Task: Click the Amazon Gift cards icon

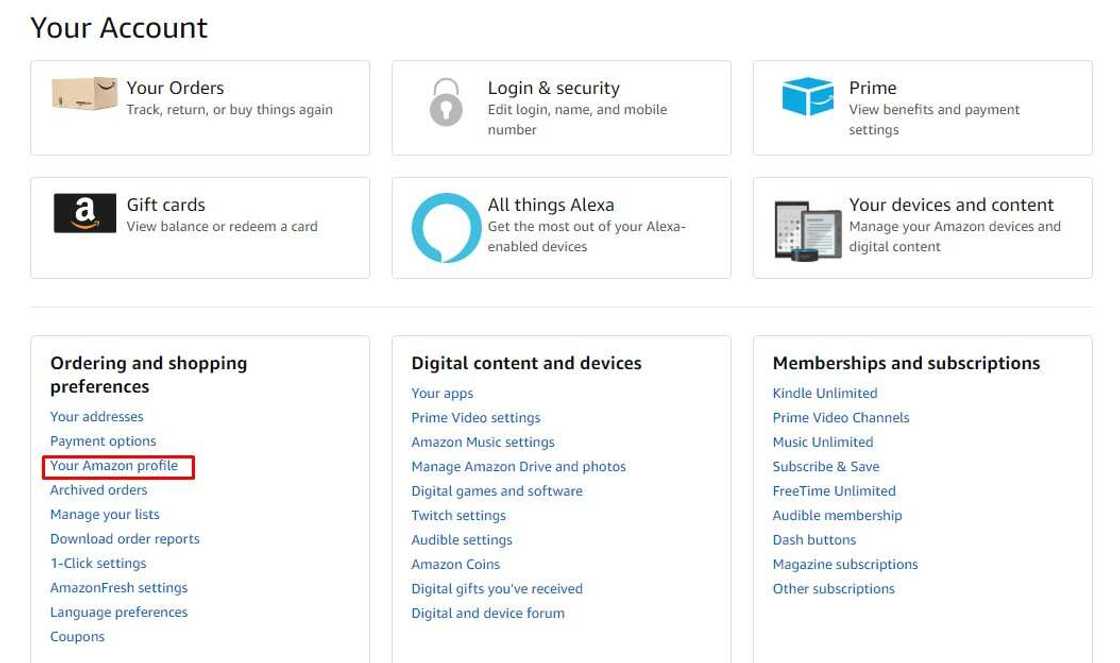Action: coord(84,213)
